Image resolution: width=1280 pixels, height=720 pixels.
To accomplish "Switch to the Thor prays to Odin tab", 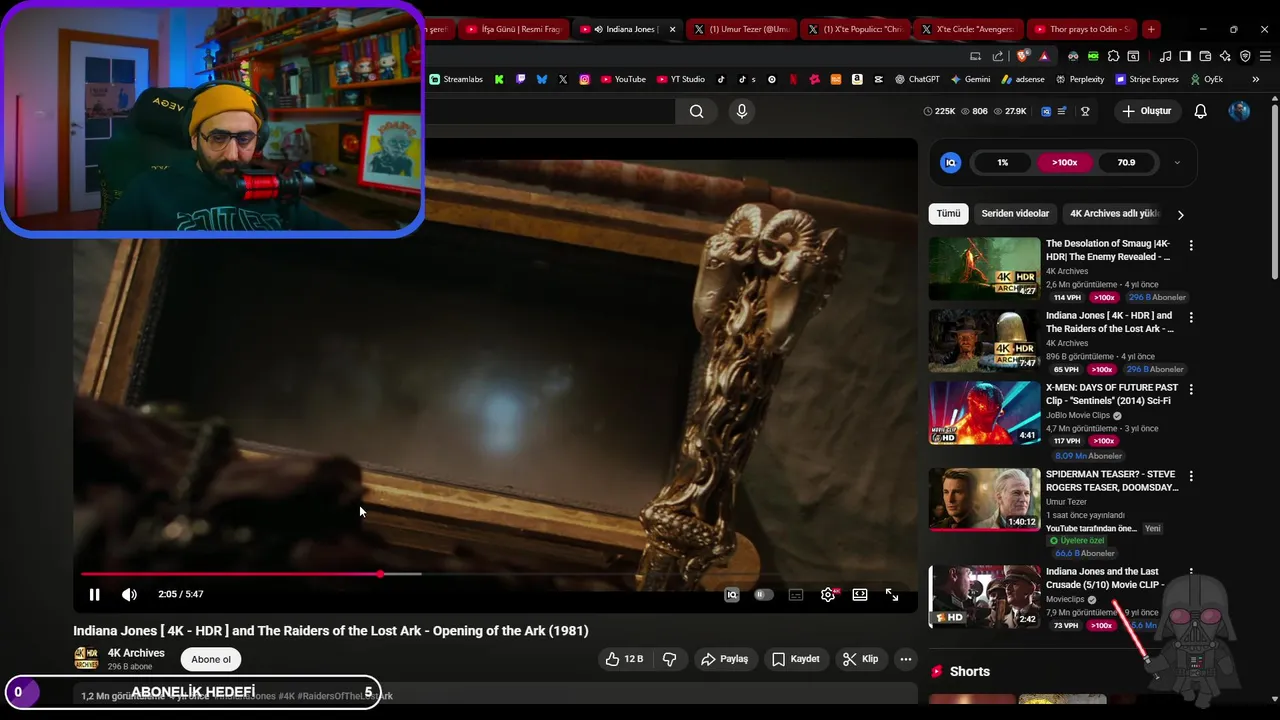I will [x=1082, y=29].
